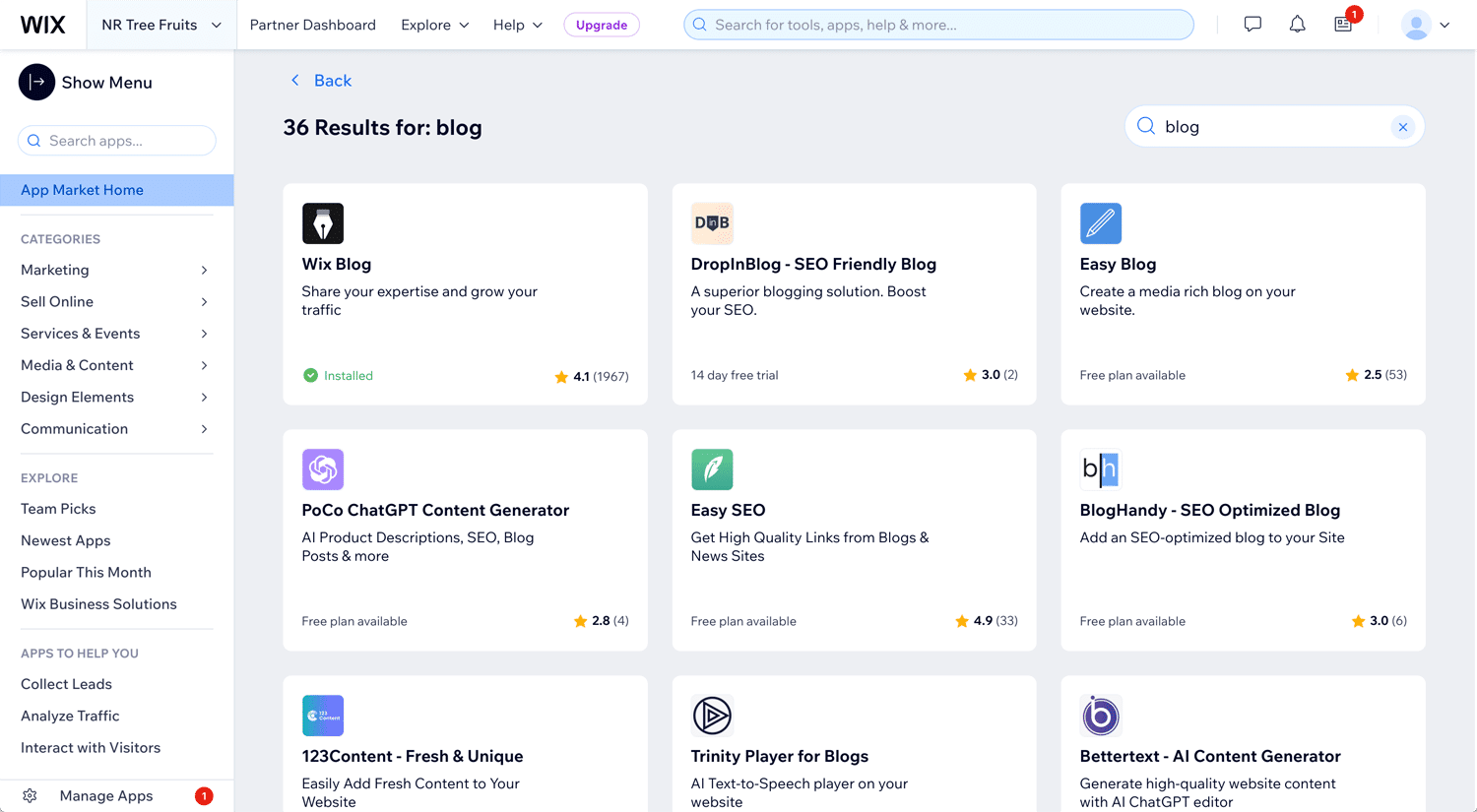Open 123Content - Fresh & Unique title
1477x812 pixels.
413,756
